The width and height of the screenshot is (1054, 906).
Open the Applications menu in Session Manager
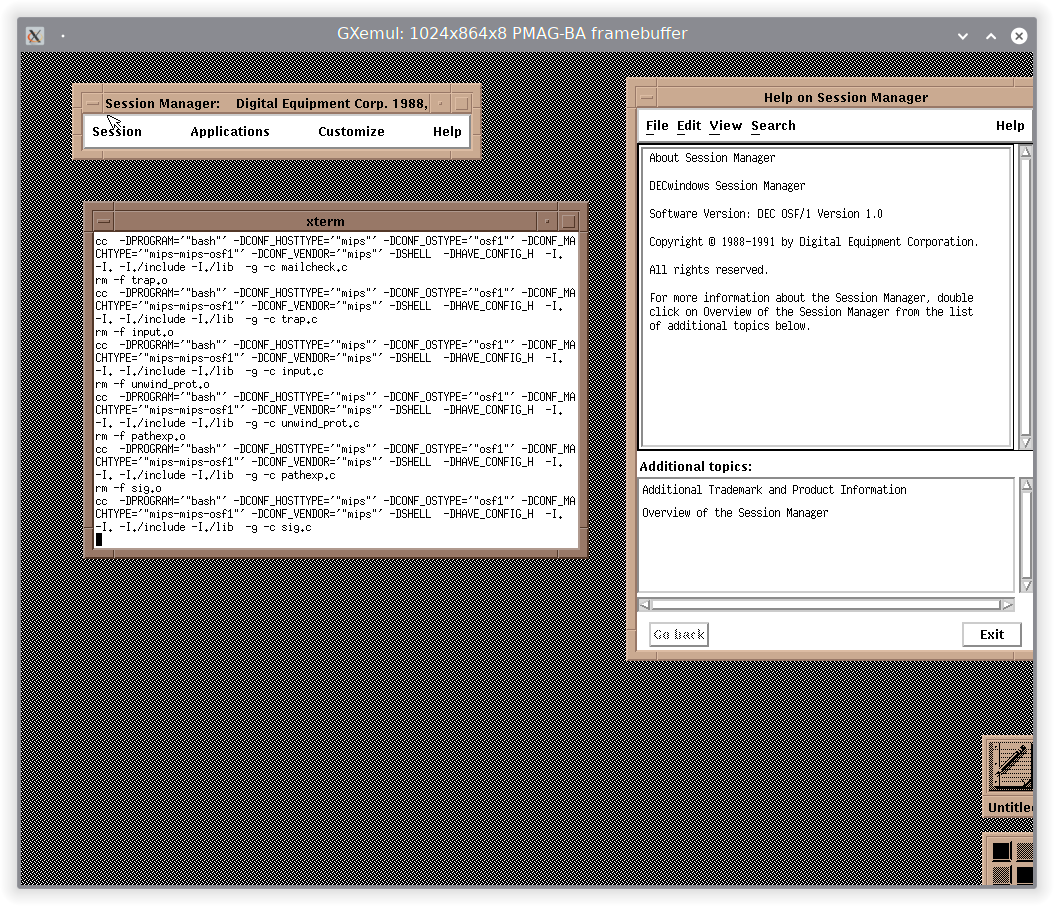[x=230, y=132]
